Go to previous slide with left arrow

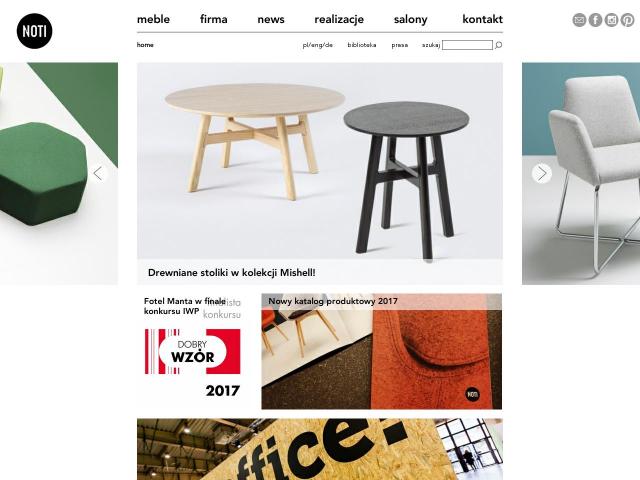[98, 173]
